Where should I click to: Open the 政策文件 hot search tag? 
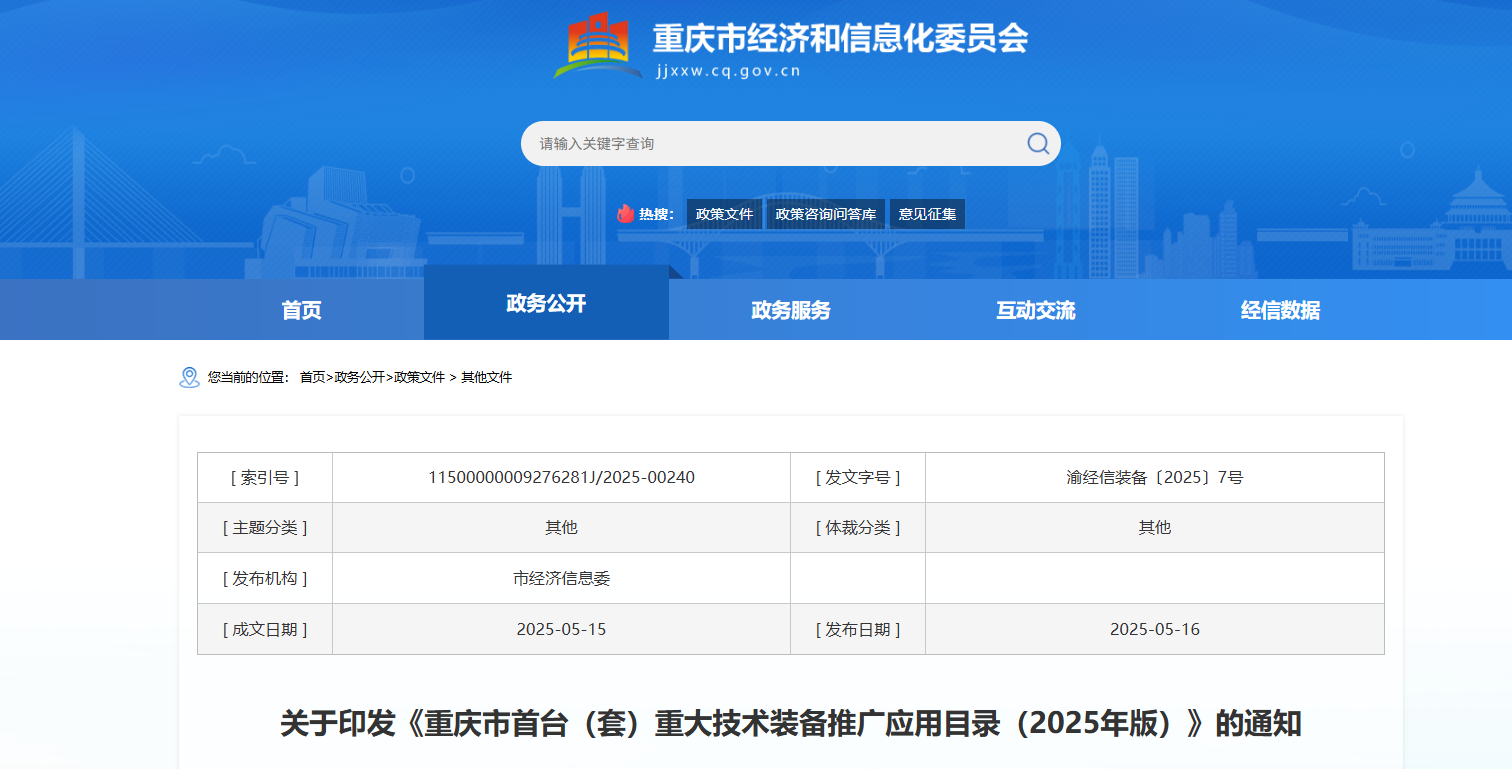724,214
